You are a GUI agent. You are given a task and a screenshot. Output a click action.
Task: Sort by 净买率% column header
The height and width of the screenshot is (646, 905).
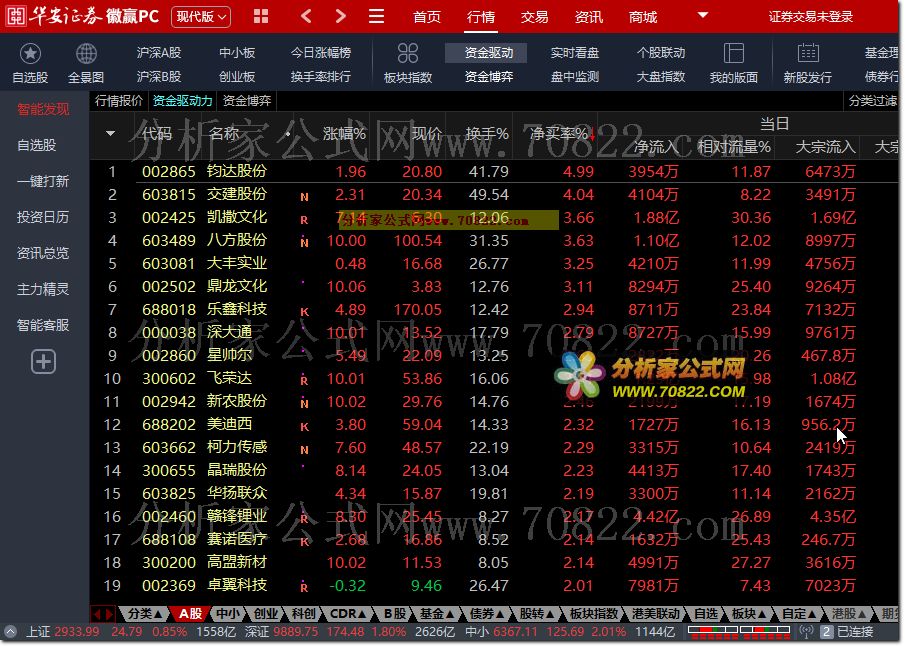[559, 134]
